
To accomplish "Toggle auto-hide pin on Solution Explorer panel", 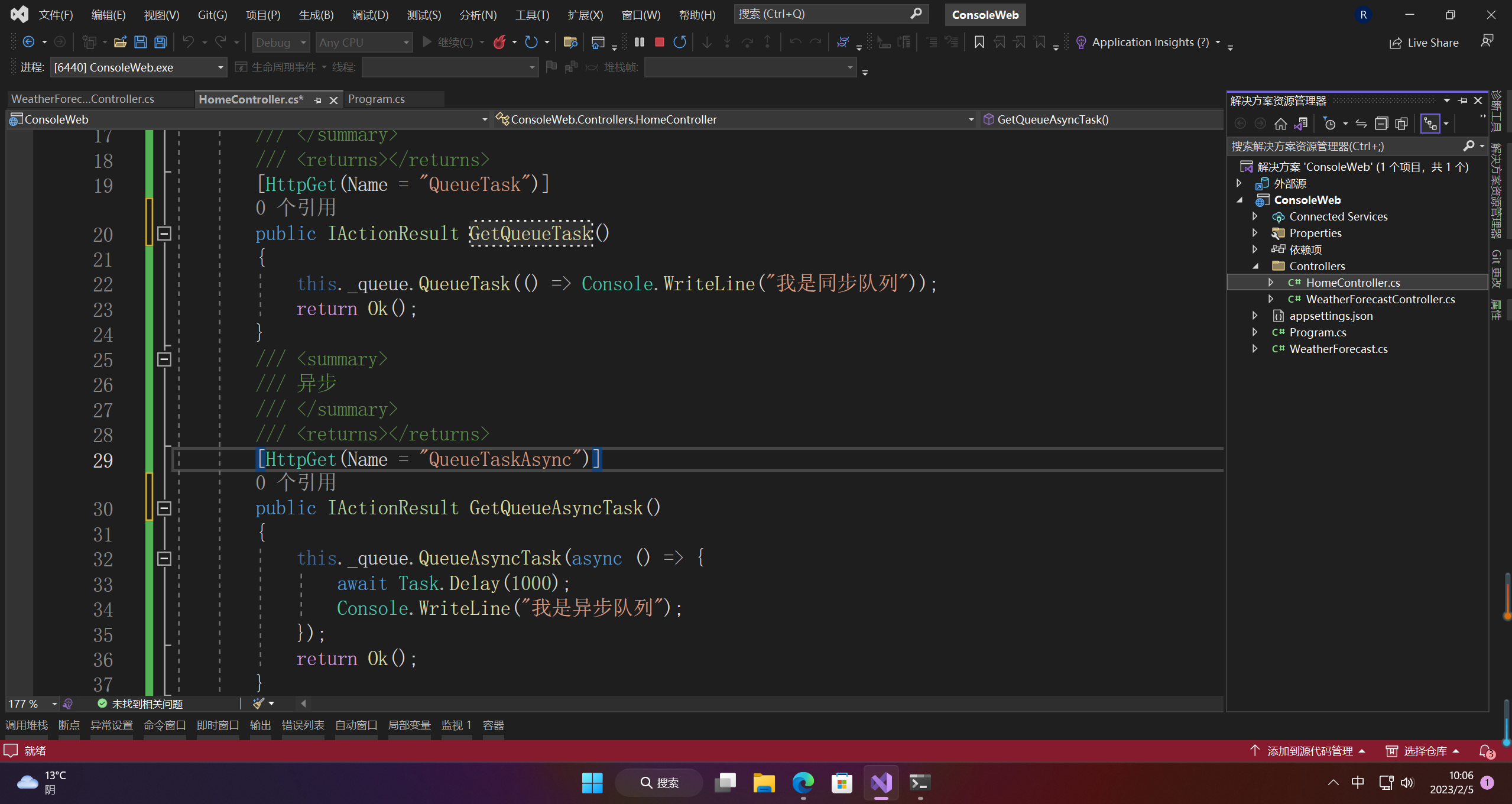I will pyautogui.click(x=1463, y=100).
